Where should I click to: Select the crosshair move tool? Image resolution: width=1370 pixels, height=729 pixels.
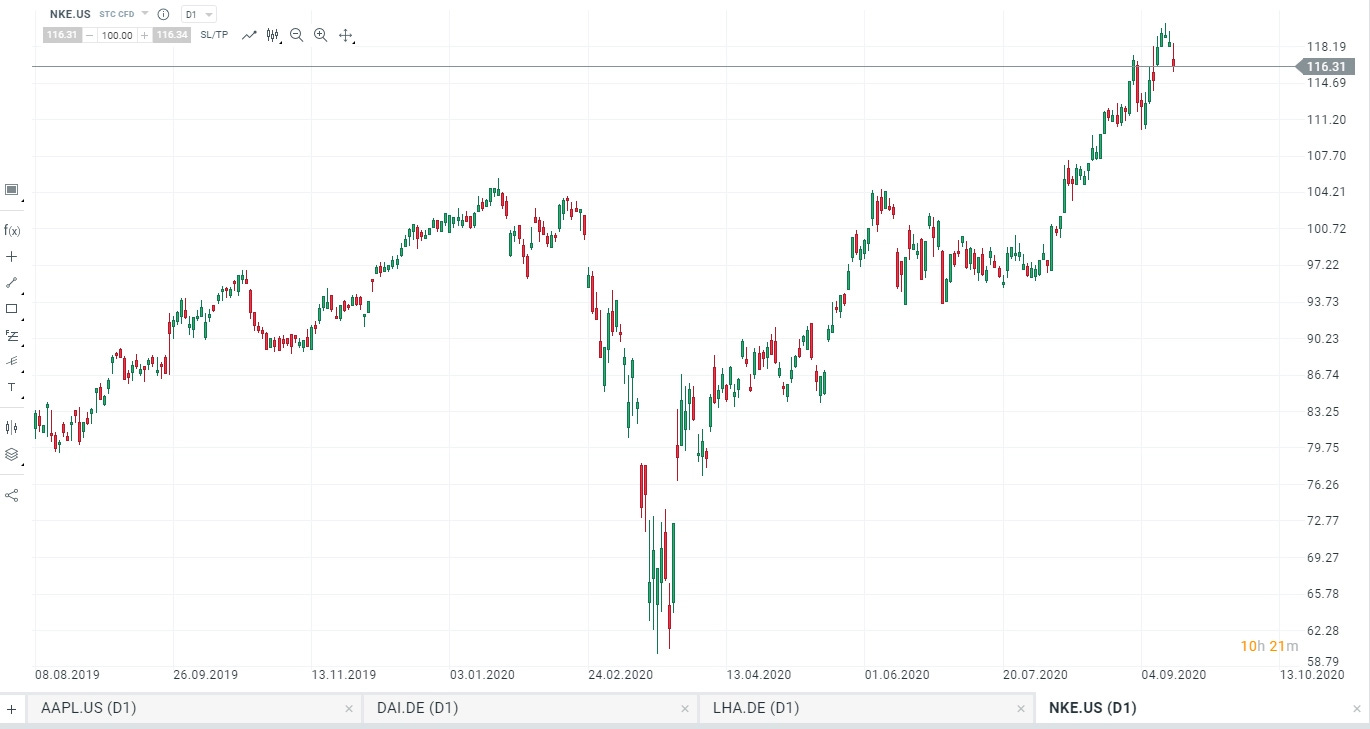[345, 35]
